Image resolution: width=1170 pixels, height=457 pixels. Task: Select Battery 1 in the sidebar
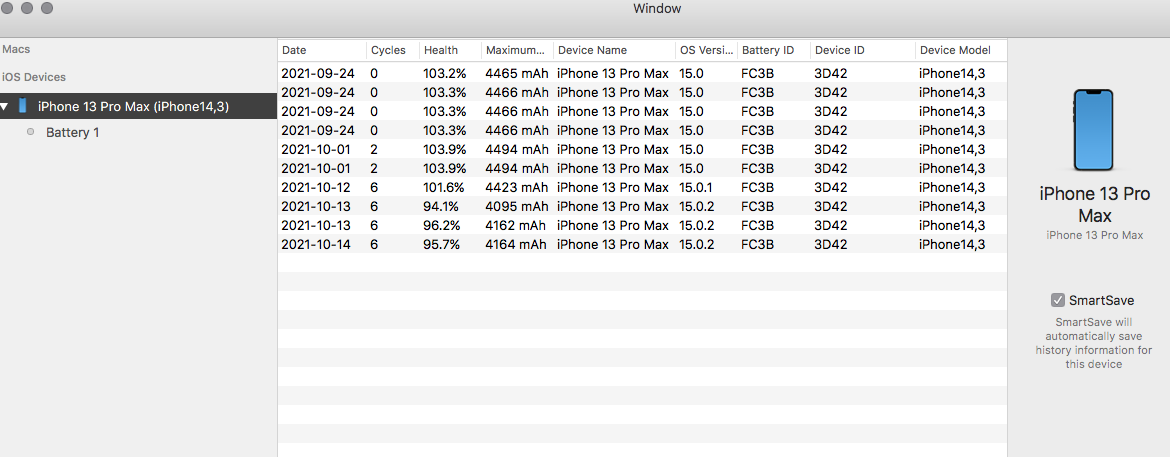[x=72, y=132]
